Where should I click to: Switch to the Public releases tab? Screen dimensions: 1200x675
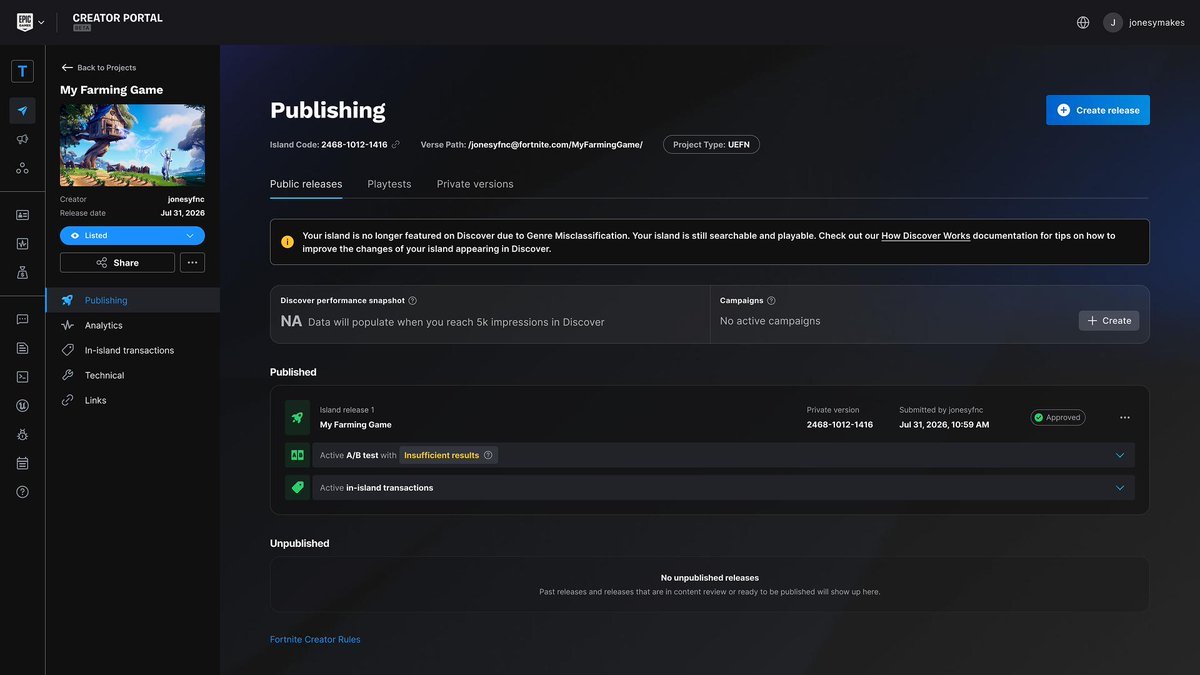pyautogui.click(x=306, y=184)
